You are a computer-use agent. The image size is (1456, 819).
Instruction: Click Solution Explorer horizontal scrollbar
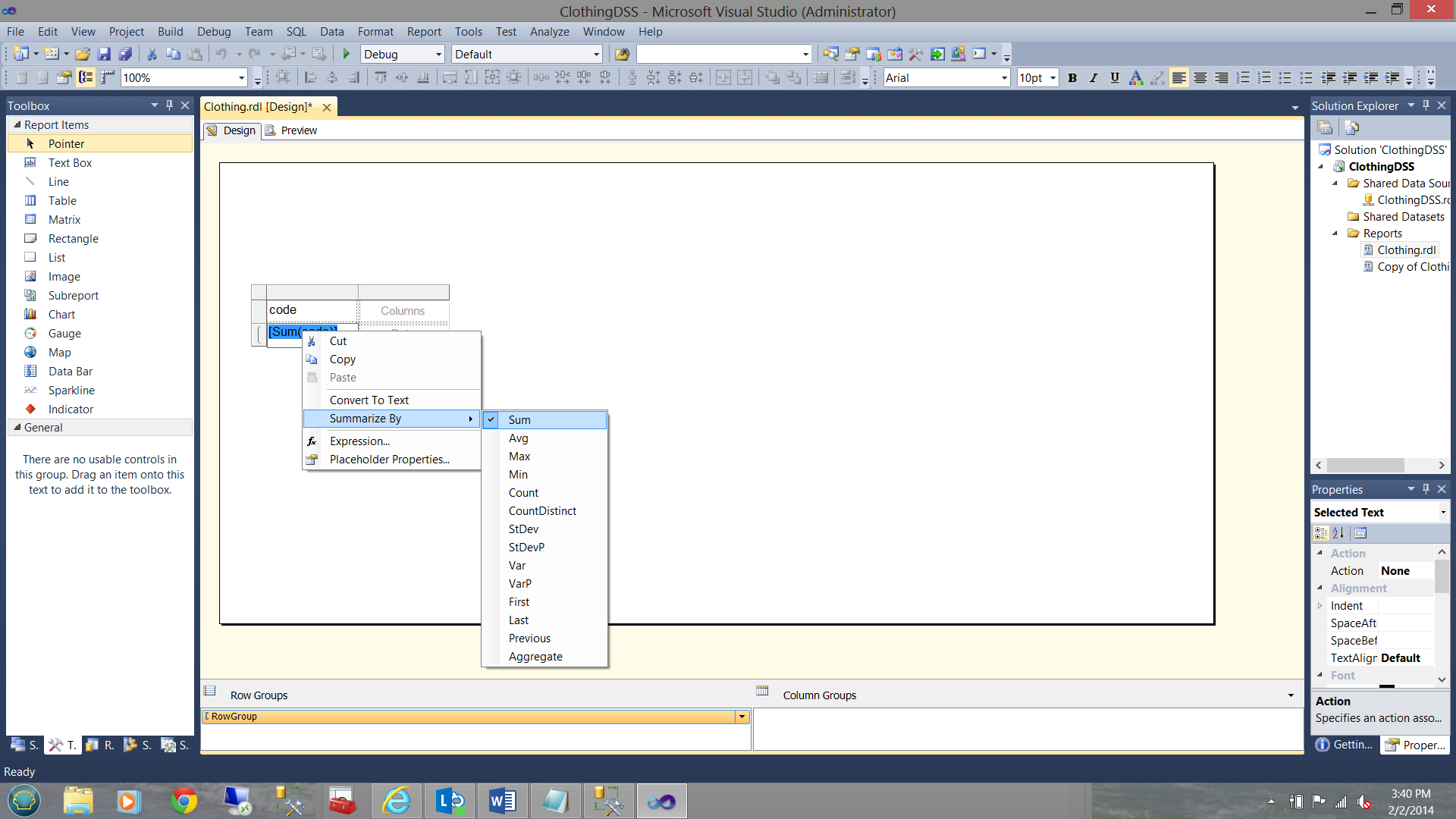(x=1365, y=465)
